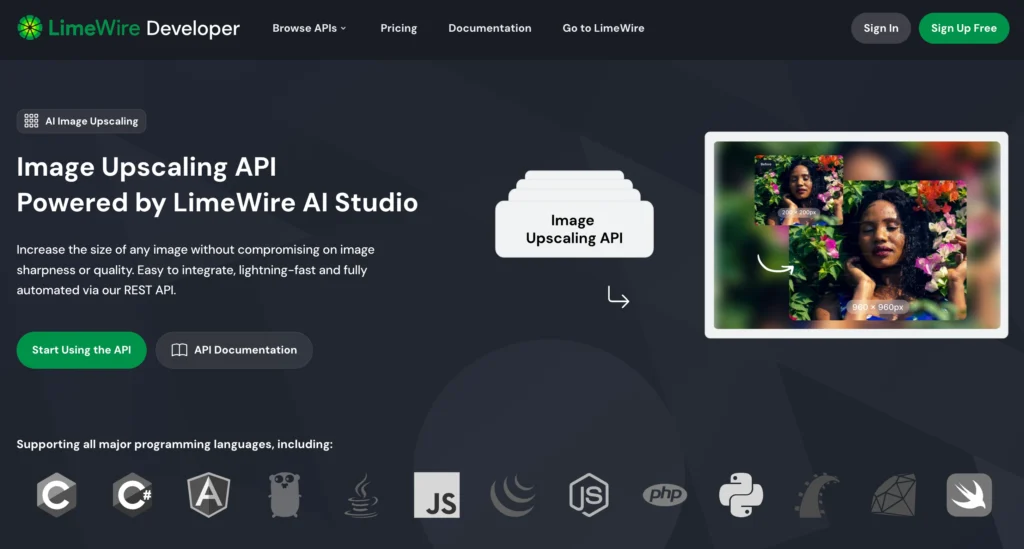Screen dimensions: 1024x549
Task: Click the Image Upscaling API main heading
Action: pyautogui.click(x=146, y=167)
